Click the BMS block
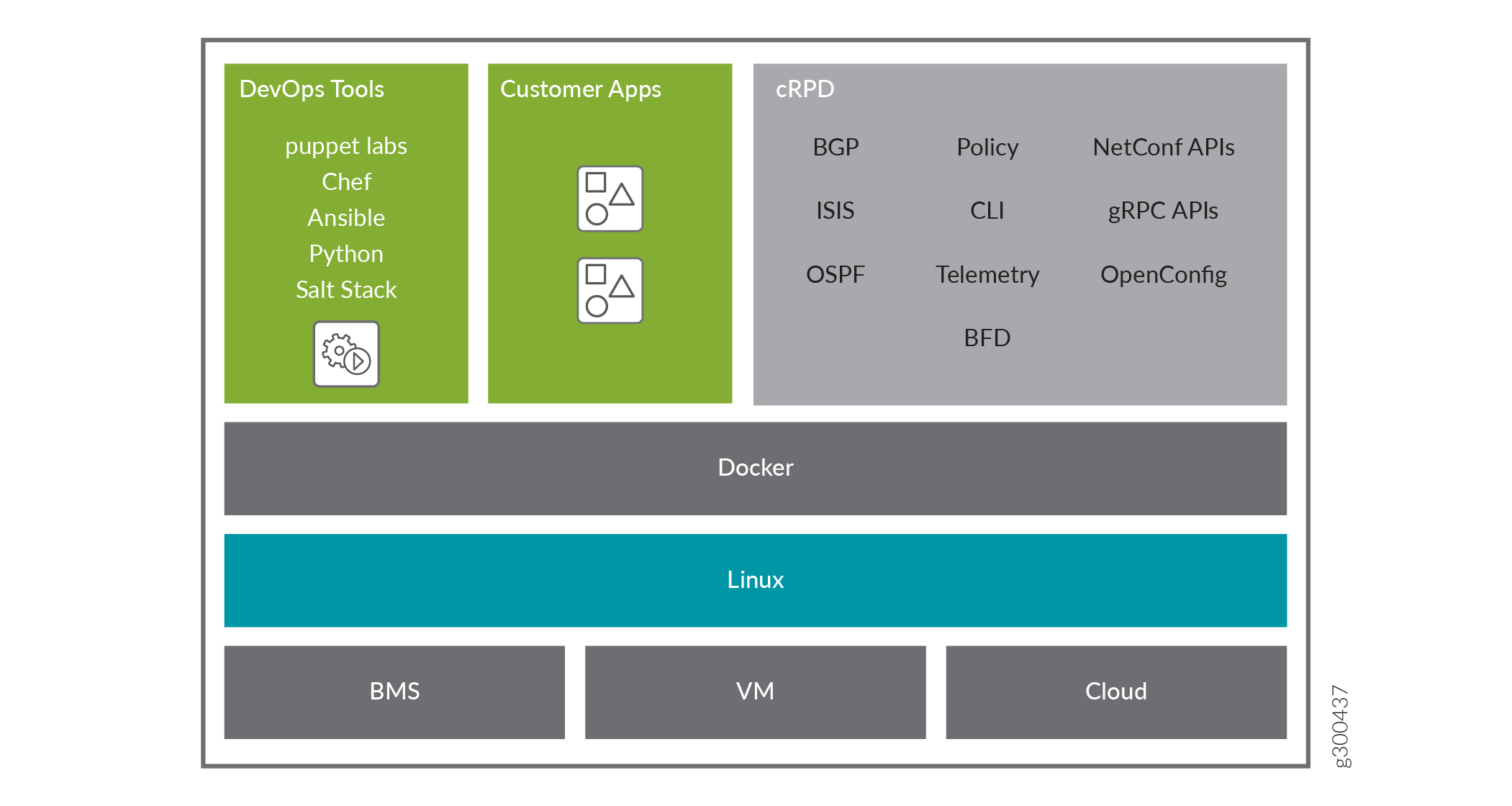1512x806 pixels. pyautogui.click(x=394, y=692)
